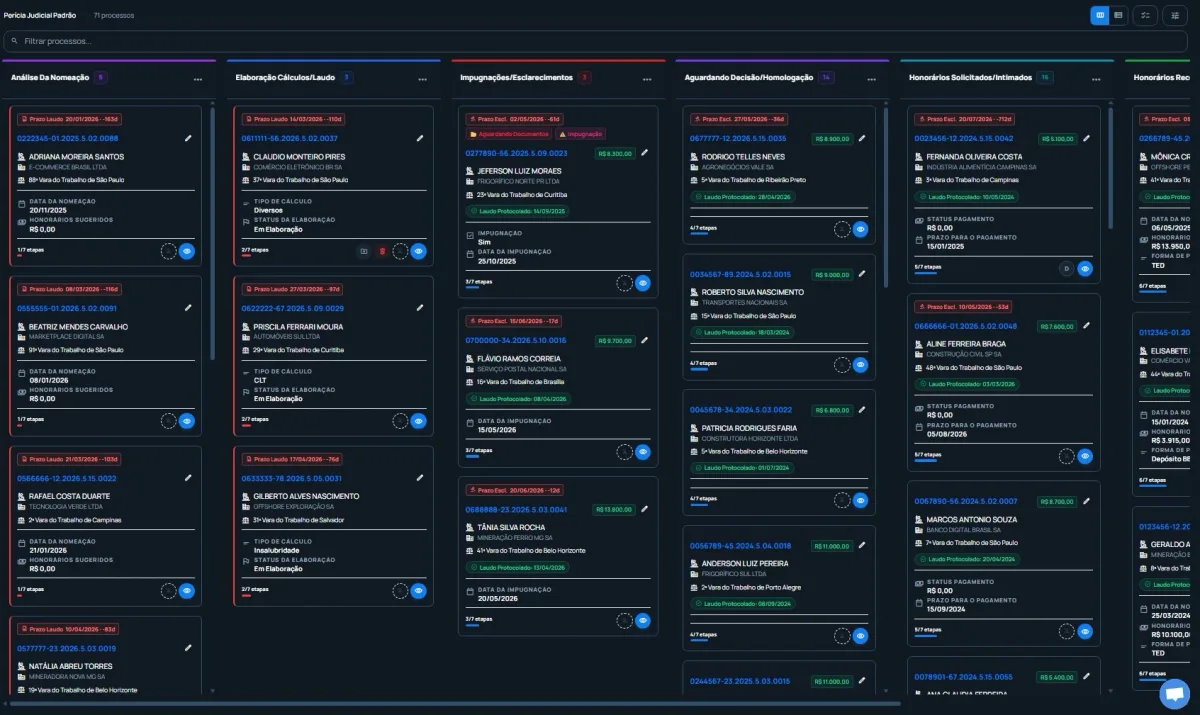Edit Beatriz Mendes Carvalho card with pencil
This screenshot has height=715, width=1200.
pyautogui.click(x=188, y=308)
